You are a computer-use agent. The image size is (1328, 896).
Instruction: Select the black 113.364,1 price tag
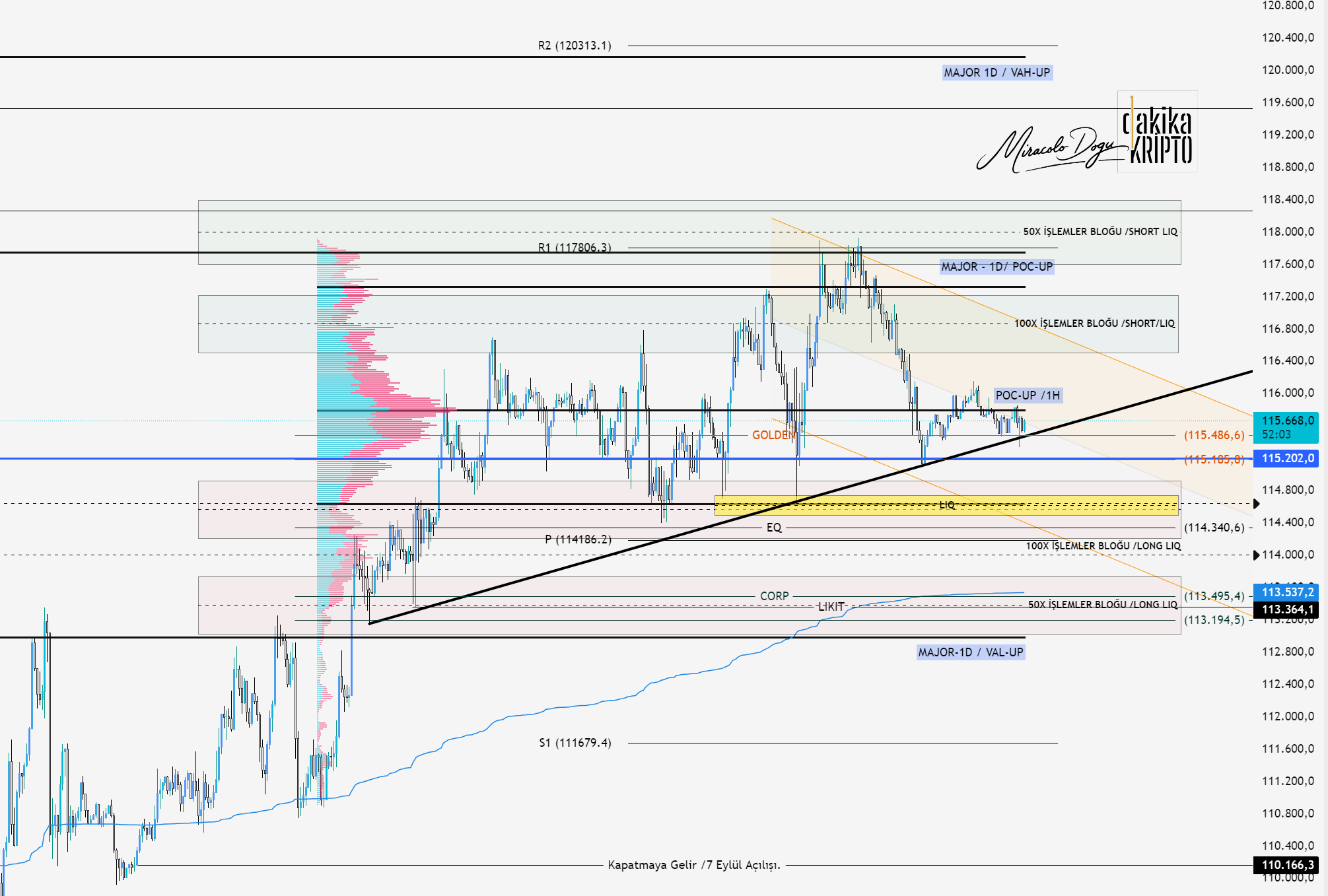click(1286, 609)
